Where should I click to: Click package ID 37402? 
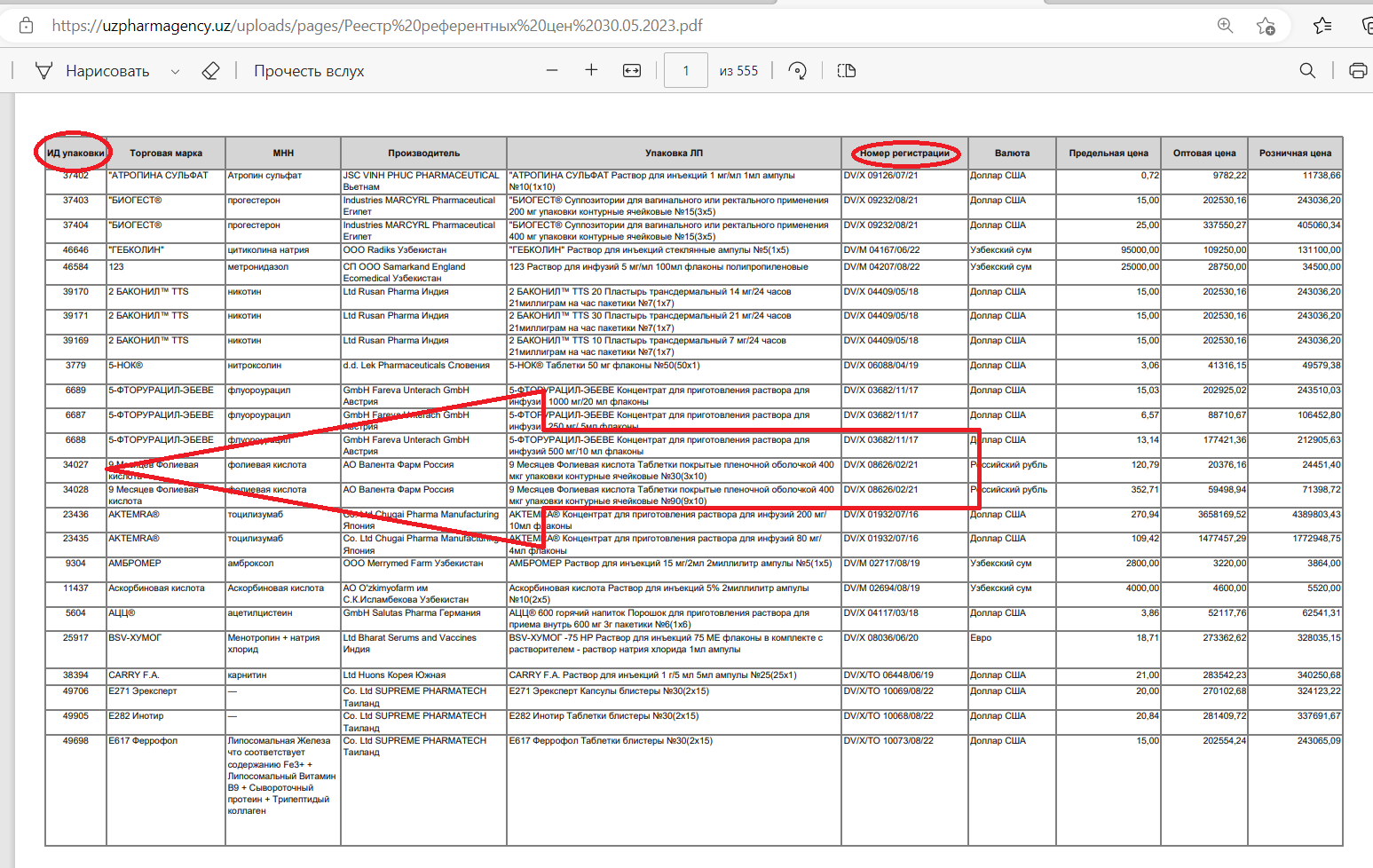tap(75, 176)
